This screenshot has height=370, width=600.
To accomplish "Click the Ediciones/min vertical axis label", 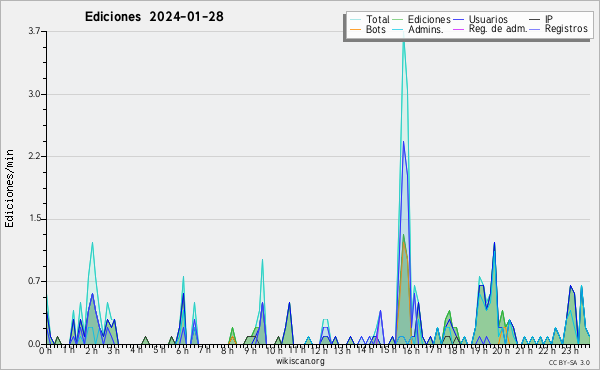I will [x=9, y=188].
